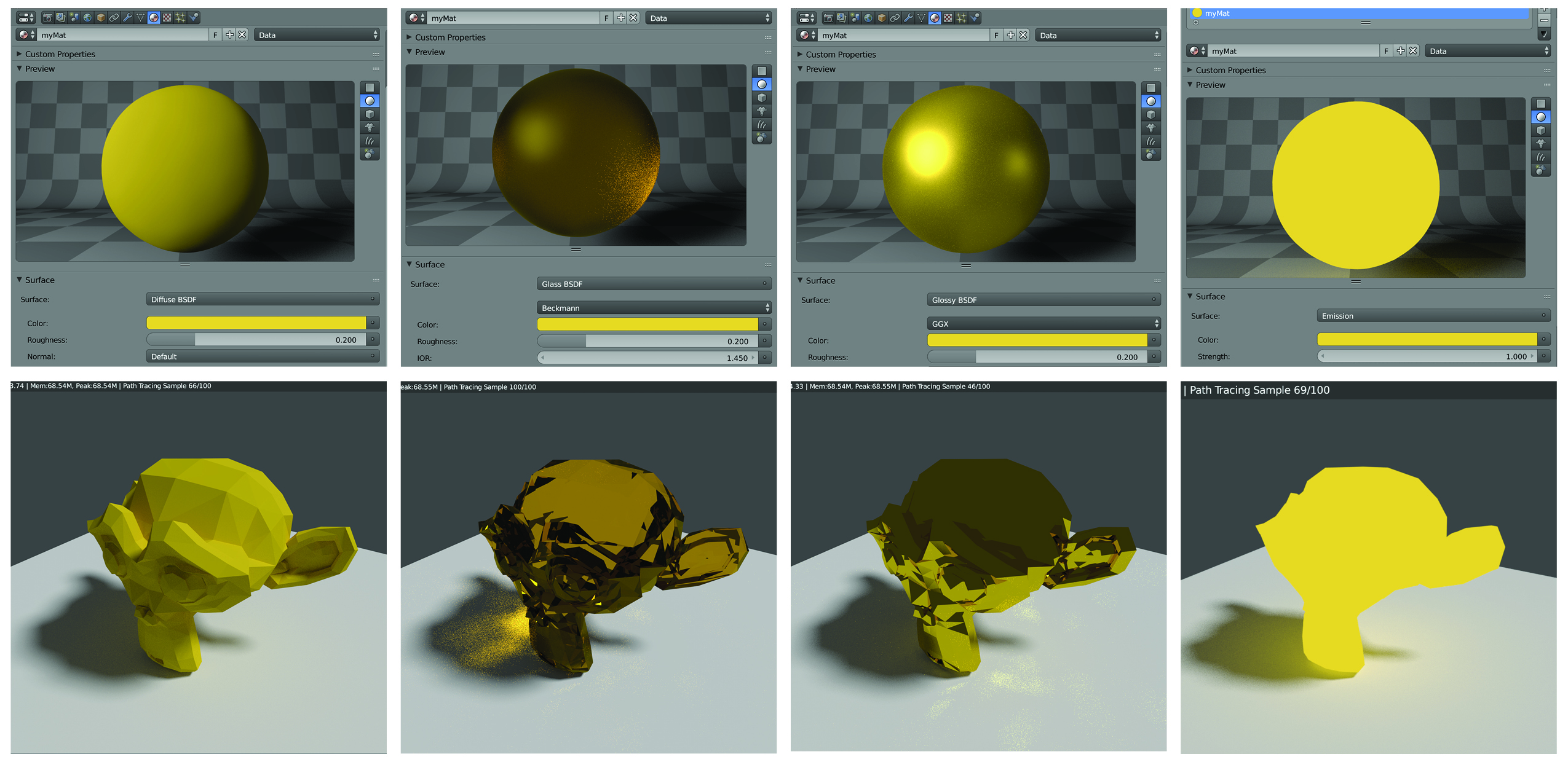Open the GGX distribution dropdown
The height and width of the screenshot is (762, 1568).
tap(1043, 324)
